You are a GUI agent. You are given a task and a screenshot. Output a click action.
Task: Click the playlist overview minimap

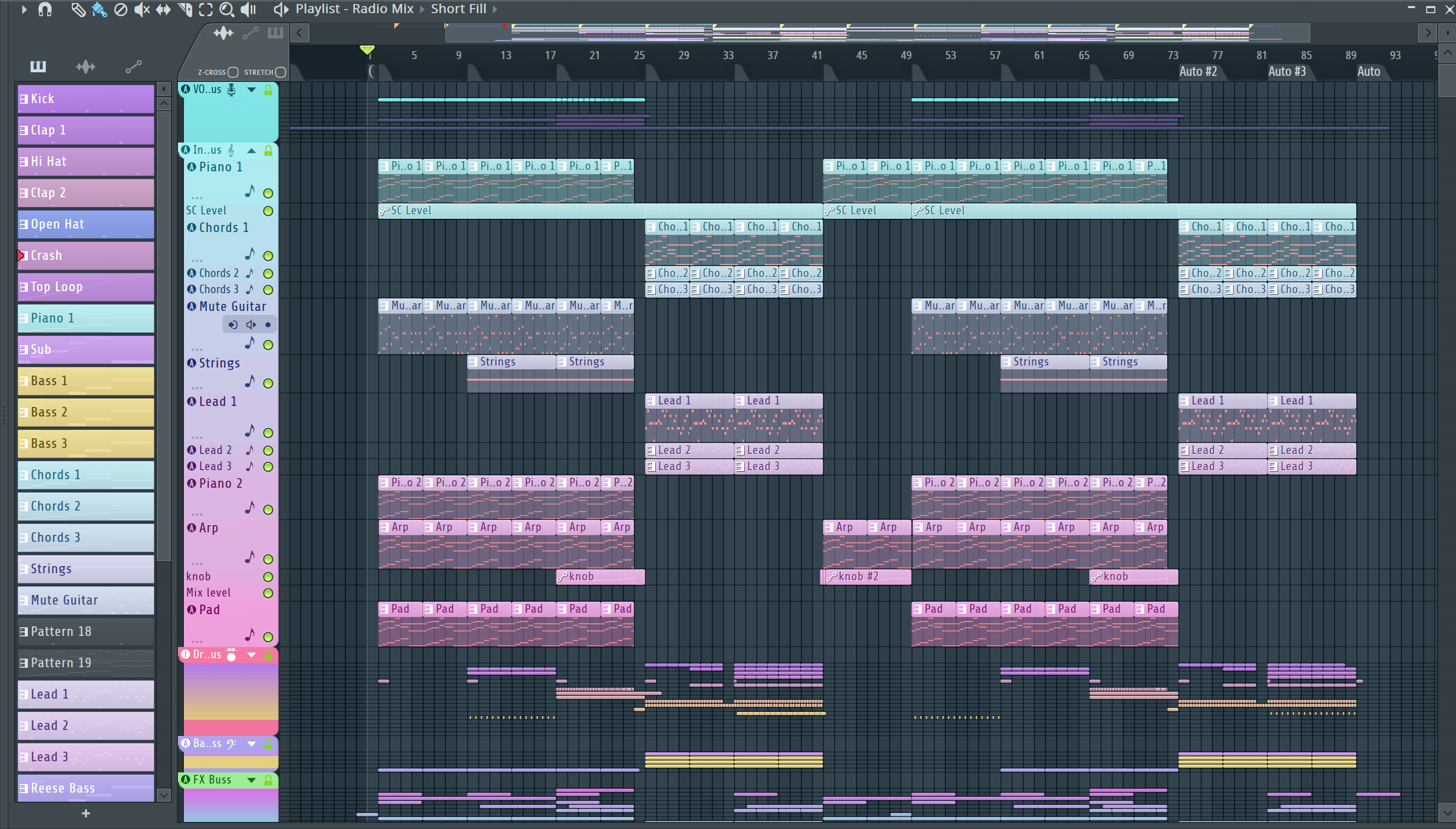click(x=877, y=33)
